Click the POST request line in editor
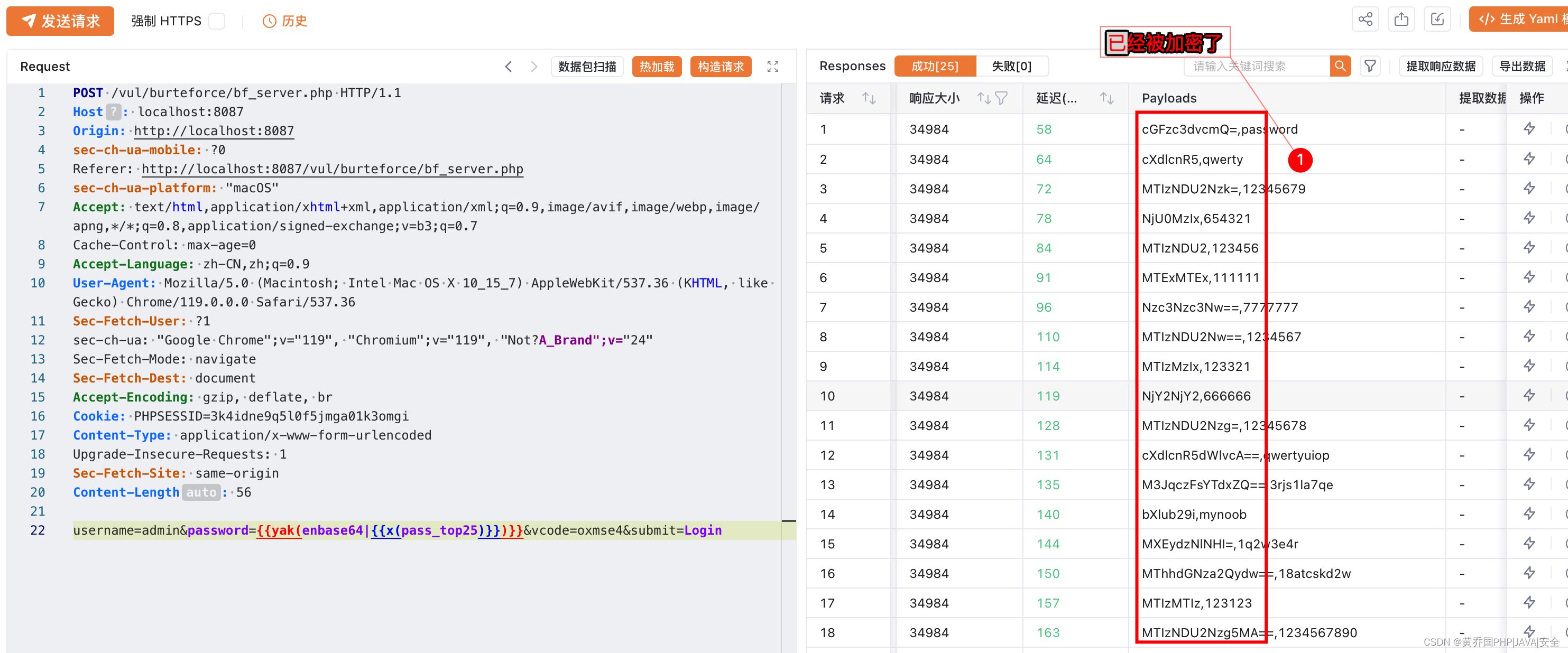The width and height of the screenshot is (1568, 653). click(237, 93)
